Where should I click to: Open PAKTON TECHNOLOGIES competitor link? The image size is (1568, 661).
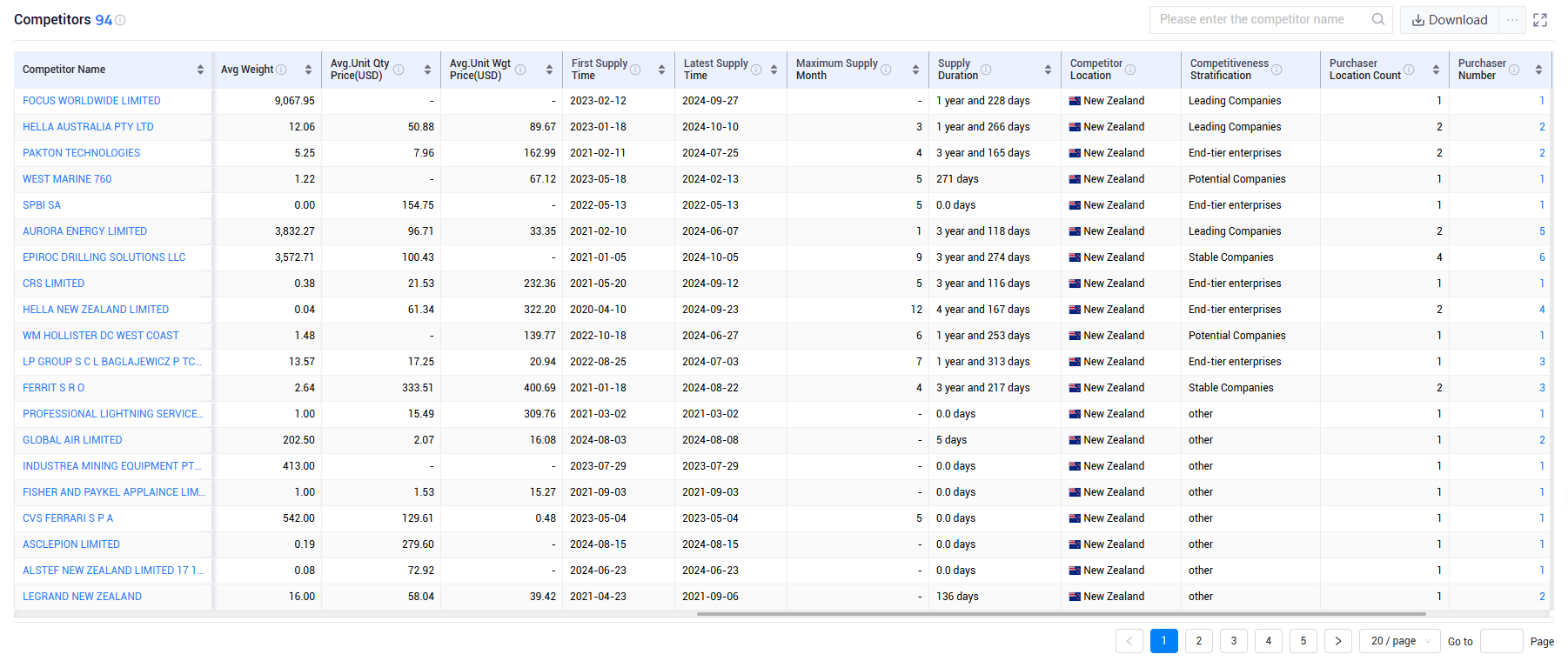point(81,153)
